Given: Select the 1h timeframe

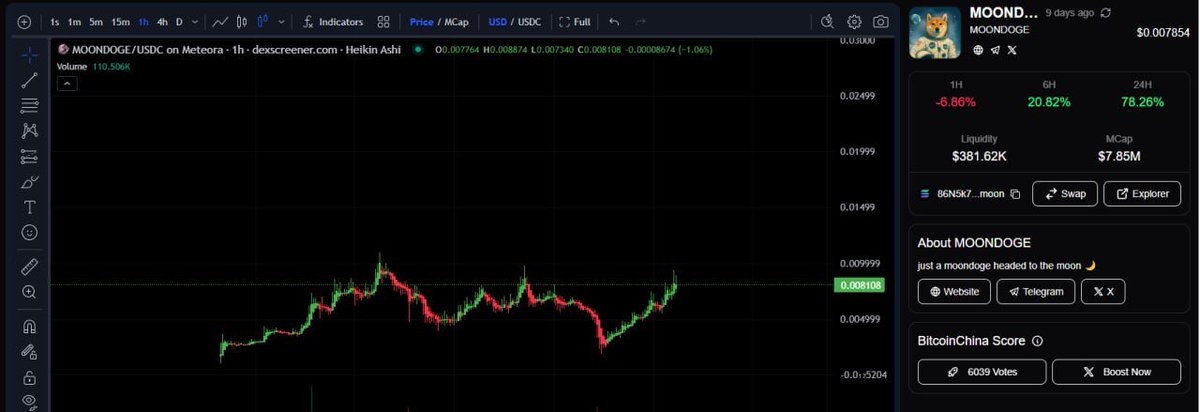Looking at the screenshot, I should tap(144, 21).
